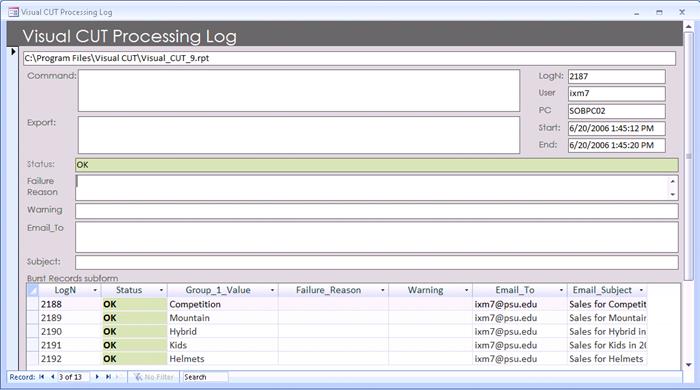700x390 pixels.
Task: Select row selector for record 2190
Action: (33, 332)
